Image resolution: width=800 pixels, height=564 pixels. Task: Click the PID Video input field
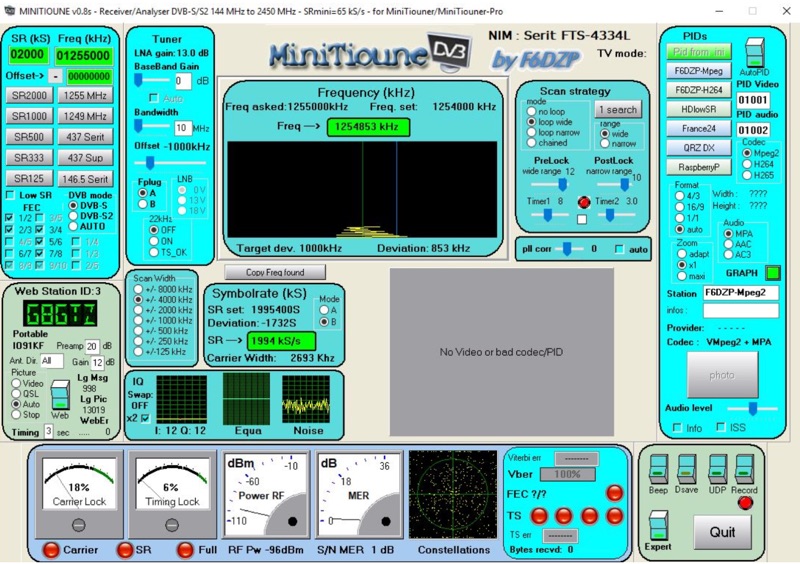[x=753, y=100]
